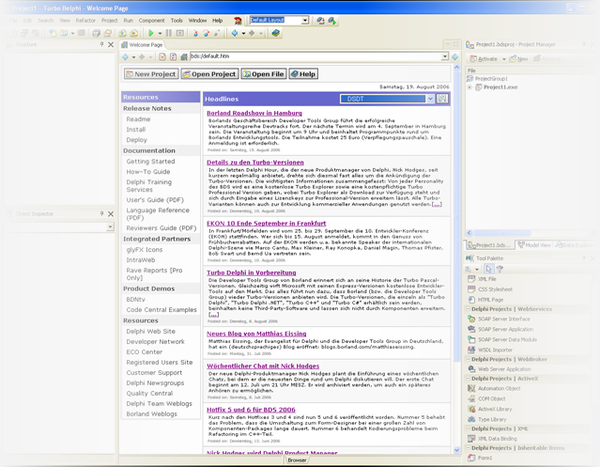Collapse the Delphi Projects | WebServices category

(x=468, y=309)
